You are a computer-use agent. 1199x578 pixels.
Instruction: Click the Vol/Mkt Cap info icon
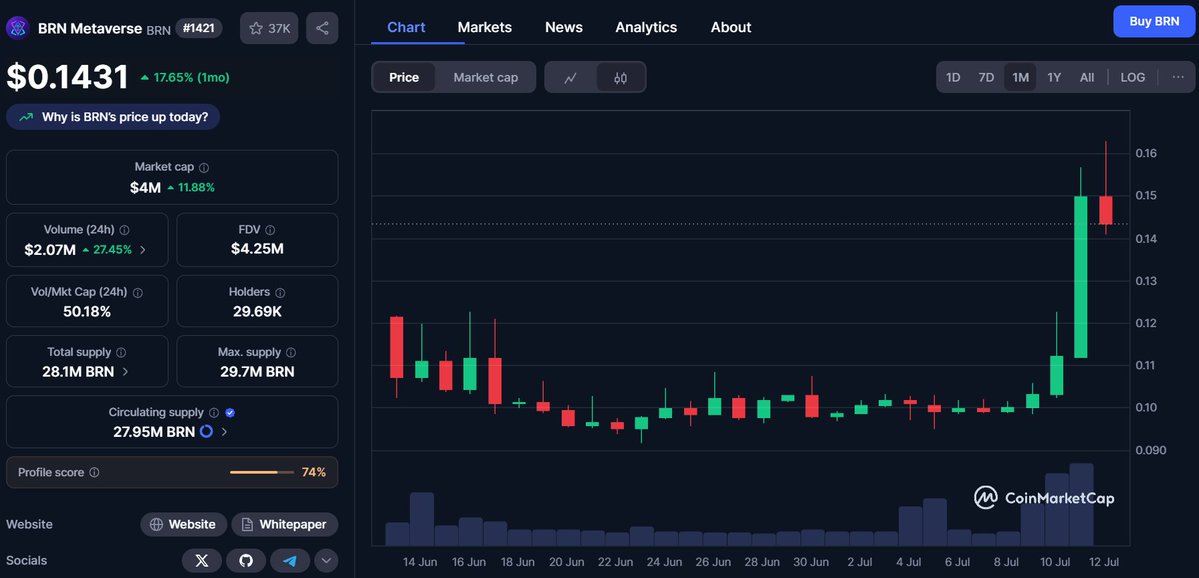138,292
